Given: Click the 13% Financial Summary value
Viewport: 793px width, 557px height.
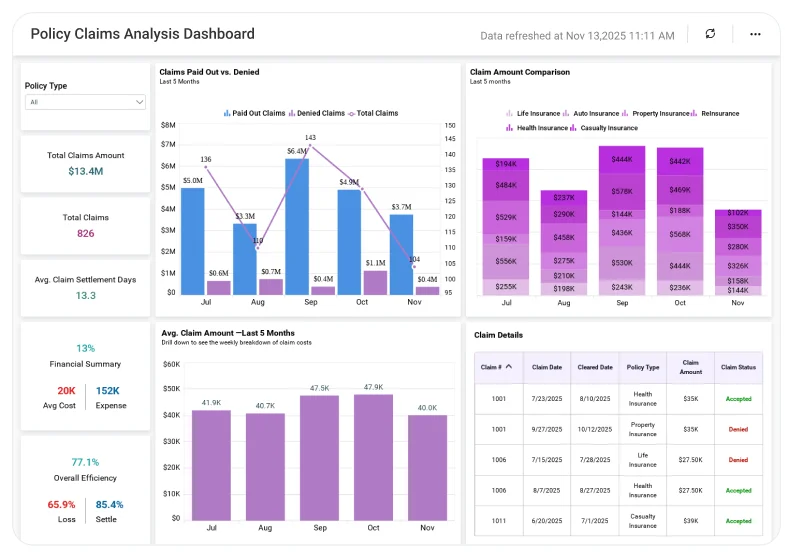Looking at the screenshot, I should (x=85, y=348).
